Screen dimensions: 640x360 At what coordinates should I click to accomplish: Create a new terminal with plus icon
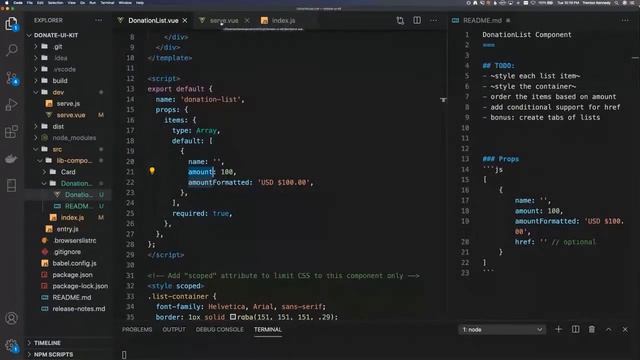pyautogui.click(x=558, y=329)
